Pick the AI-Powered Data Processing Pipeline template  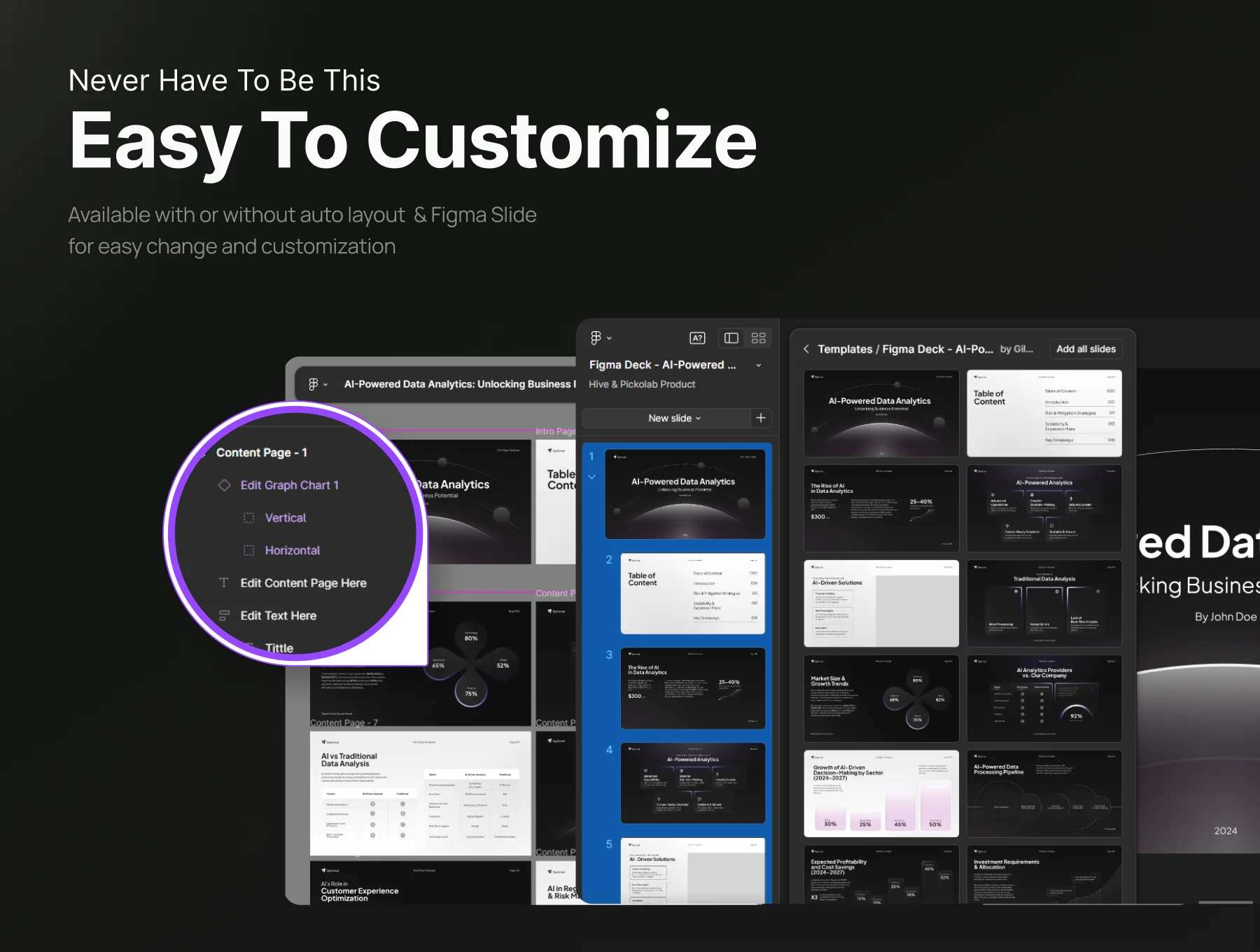[1044, 794]
